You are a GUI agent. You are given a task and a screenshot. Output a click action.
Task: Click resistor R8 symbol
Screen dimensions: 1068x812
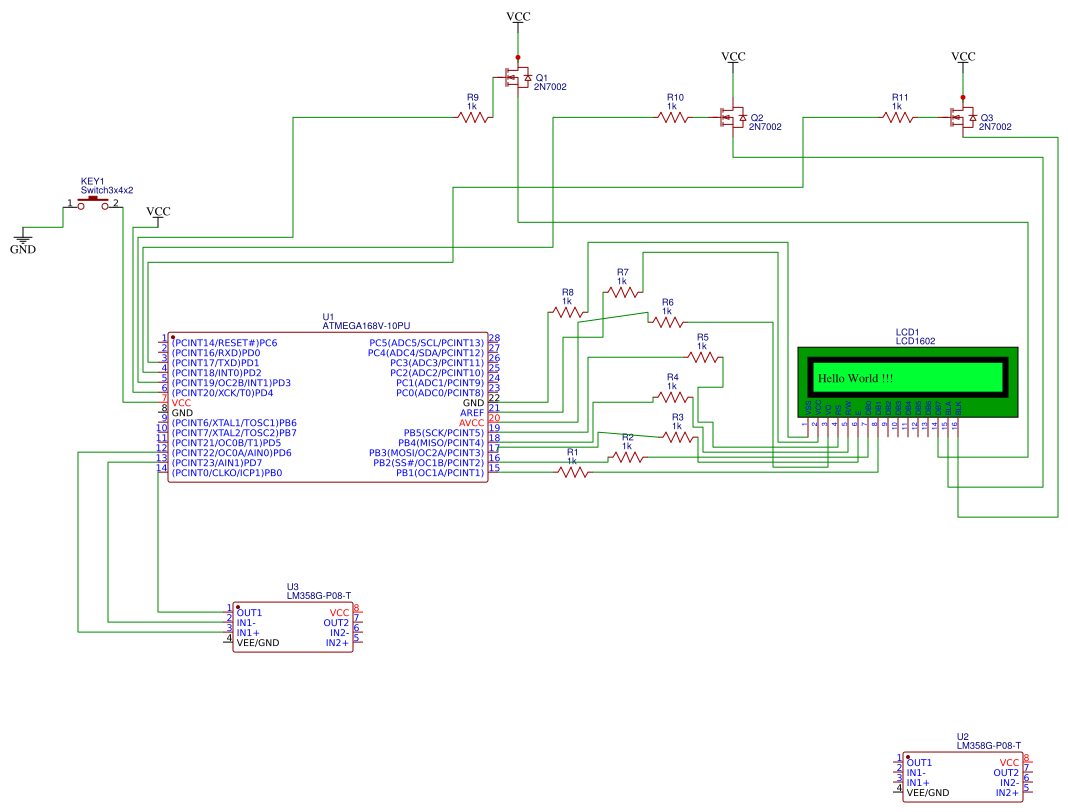568,312
